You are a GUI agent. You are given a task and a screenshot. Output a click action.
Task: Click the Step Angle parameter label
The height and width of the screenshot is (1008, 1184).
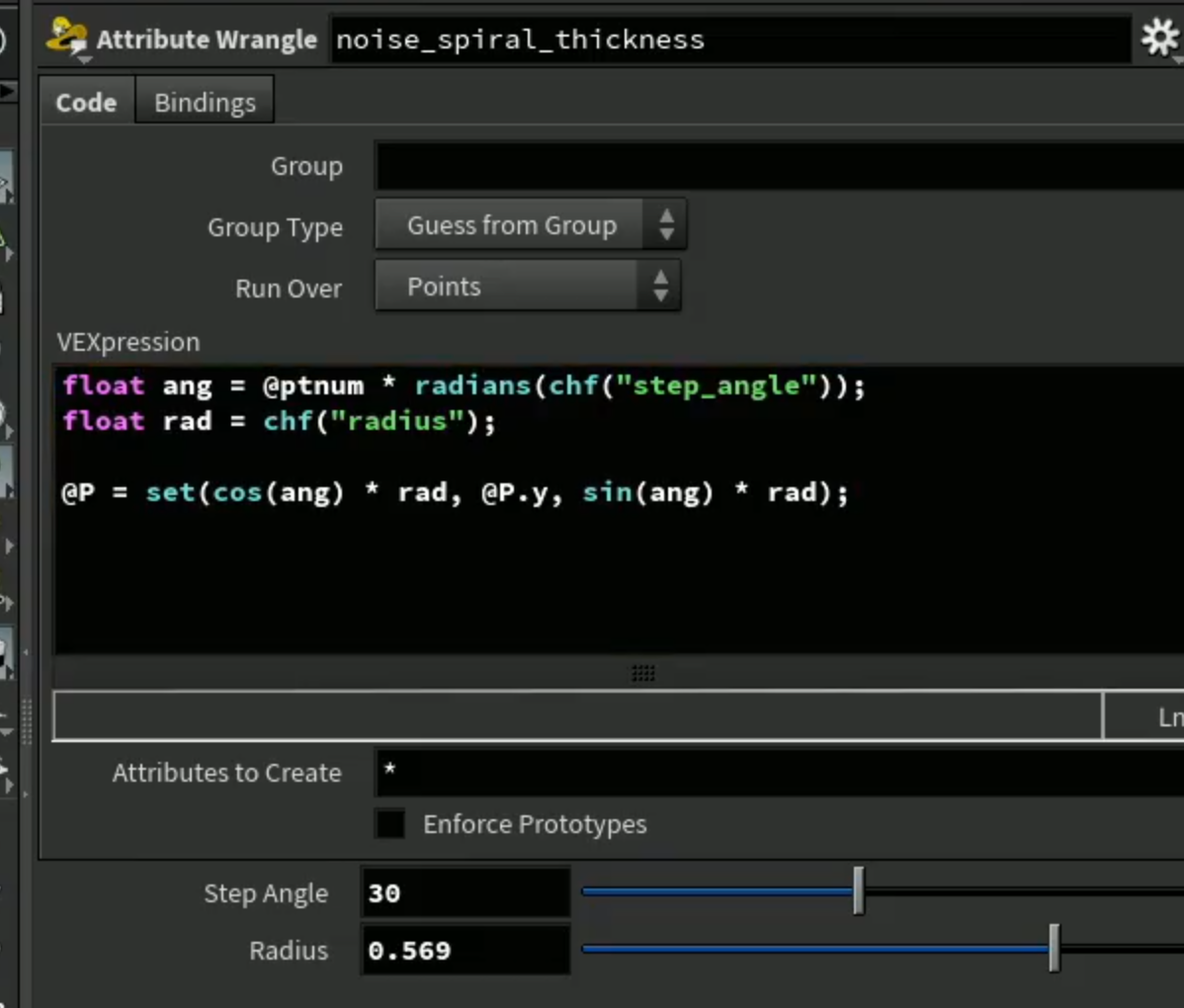pos(266,893)
